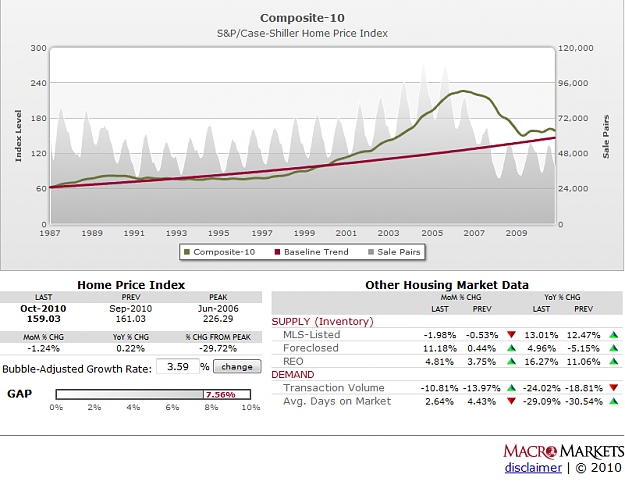
Task: Click the DEMAND section heading
Action: pyautogui.click(x=293, y=375)
